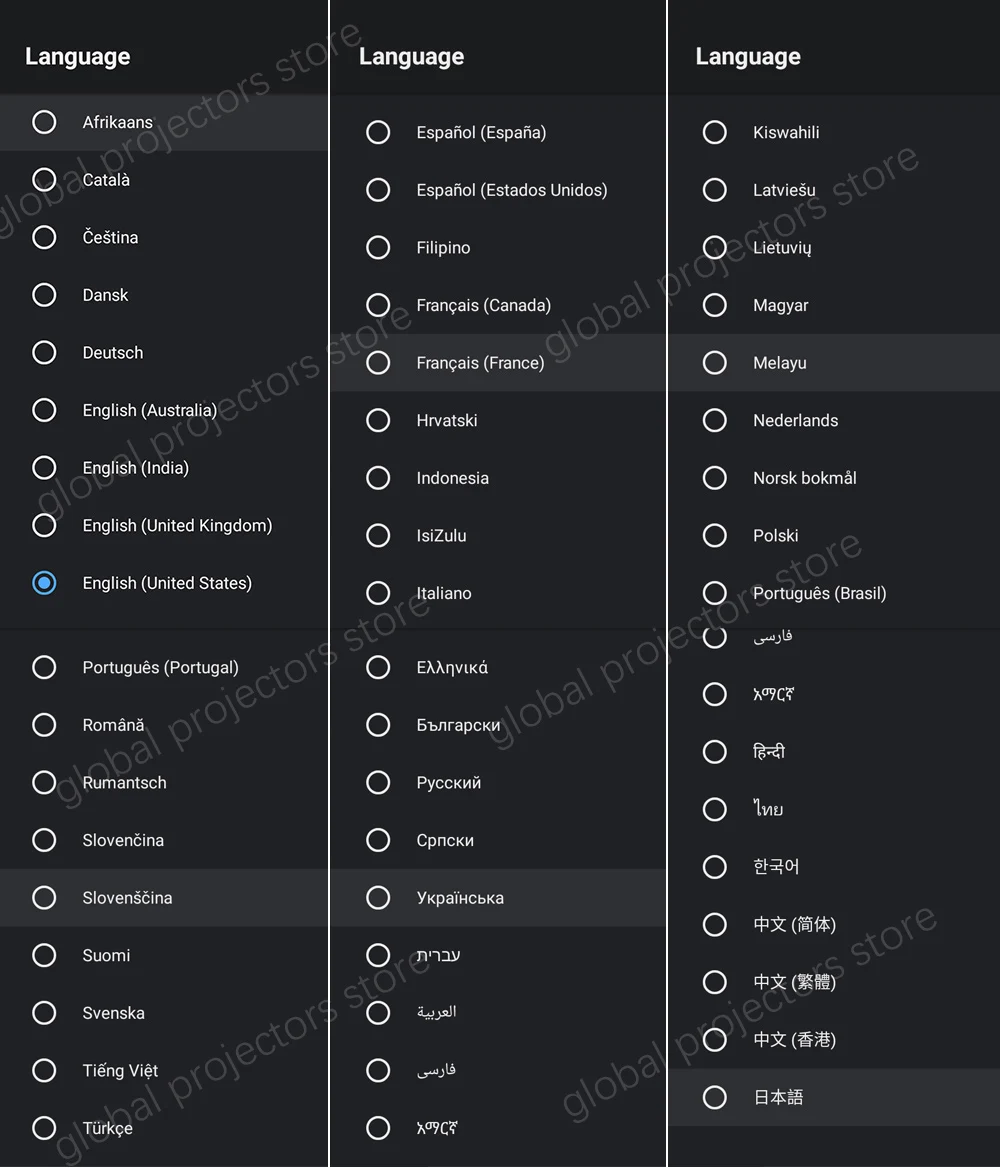
Task: Select the Українська radio button
Action: click(378, 898)
